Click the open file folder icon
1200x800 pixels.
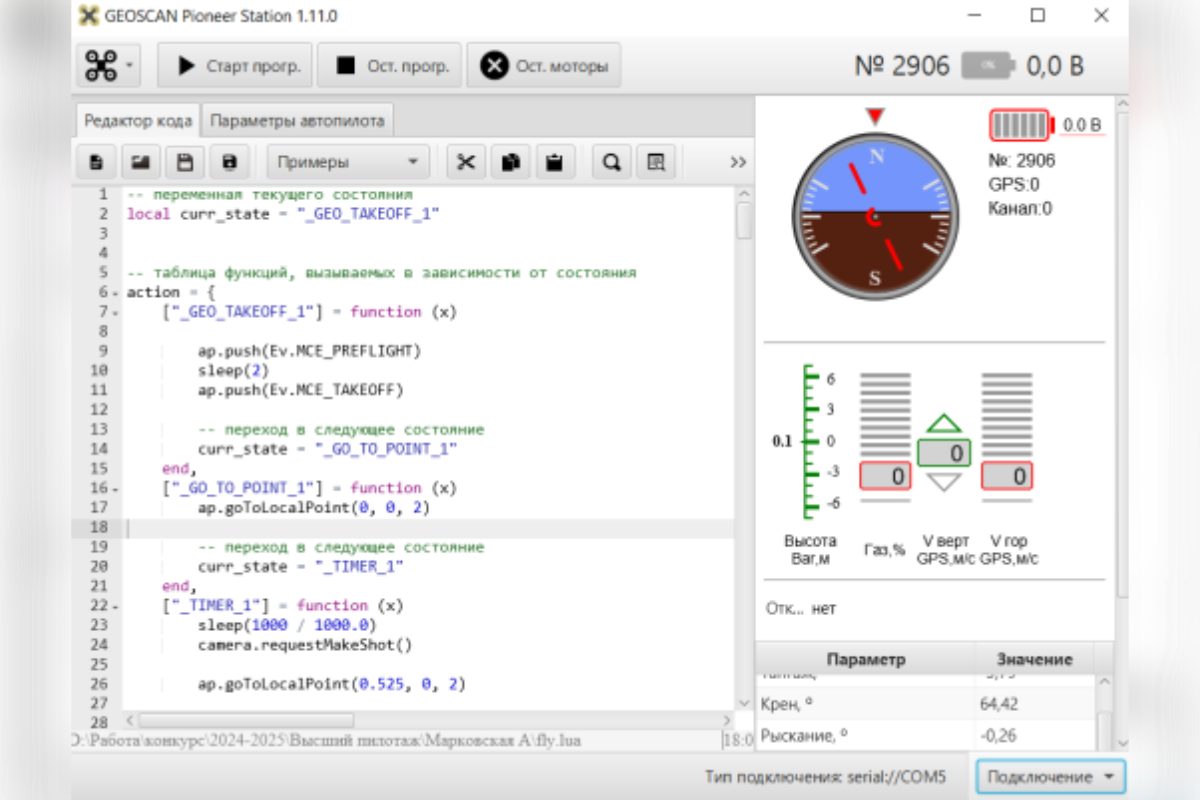coord(140,162)
